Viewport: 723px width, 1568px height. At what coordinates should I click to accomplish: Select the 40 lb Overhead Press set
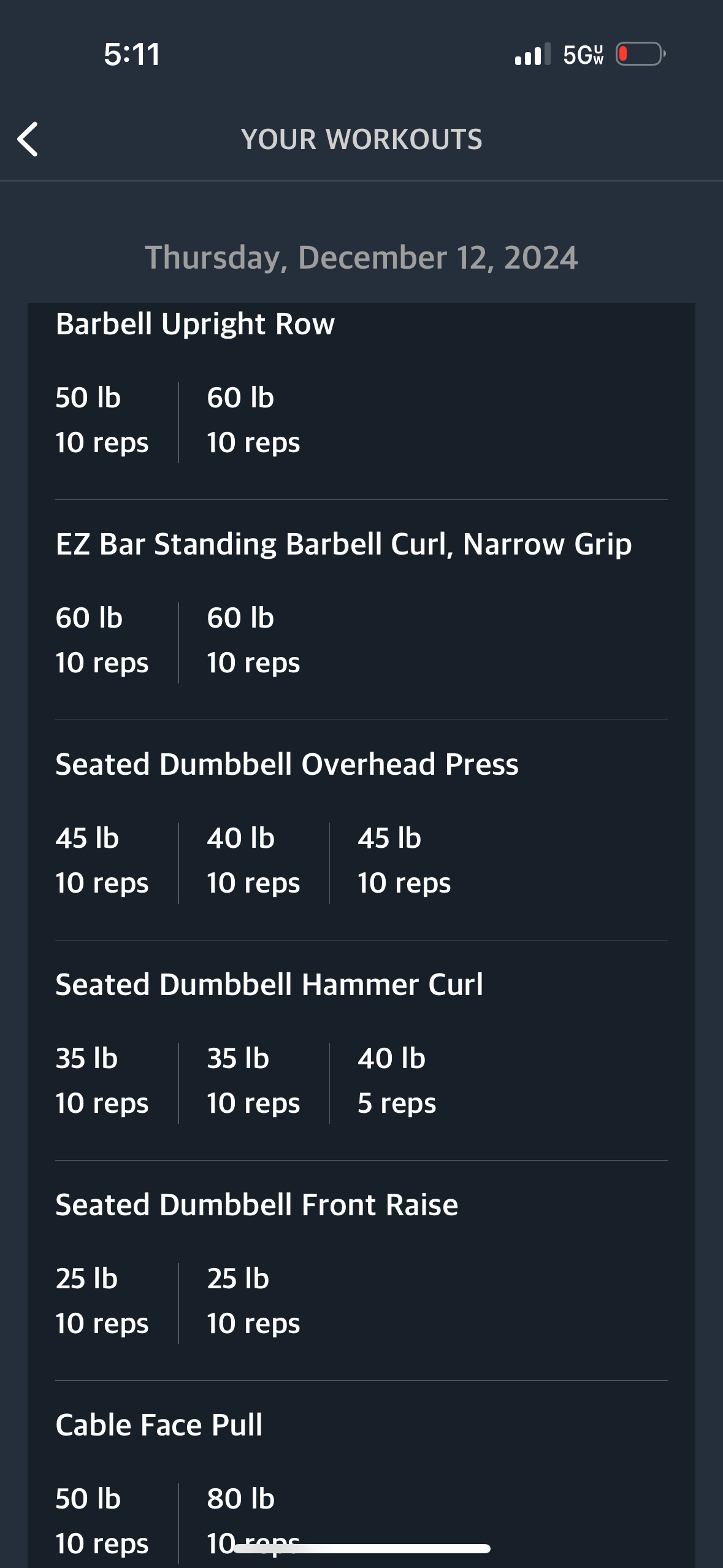[253, 861]
